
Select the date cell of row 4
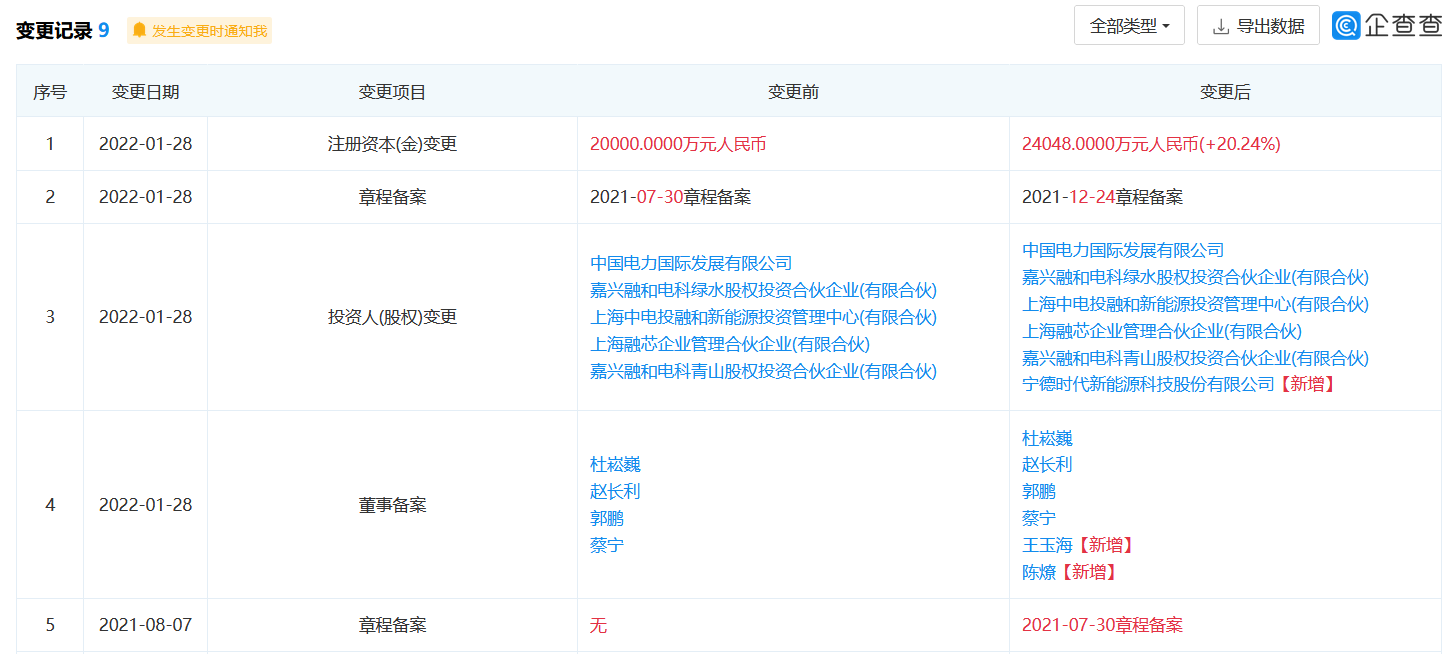146,505
